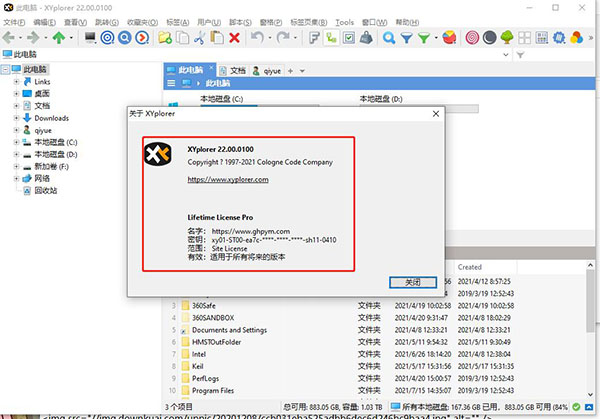Expand the Links tree node
The height and width of the screenshot is (419, 600).
click(x=17, y=81)
